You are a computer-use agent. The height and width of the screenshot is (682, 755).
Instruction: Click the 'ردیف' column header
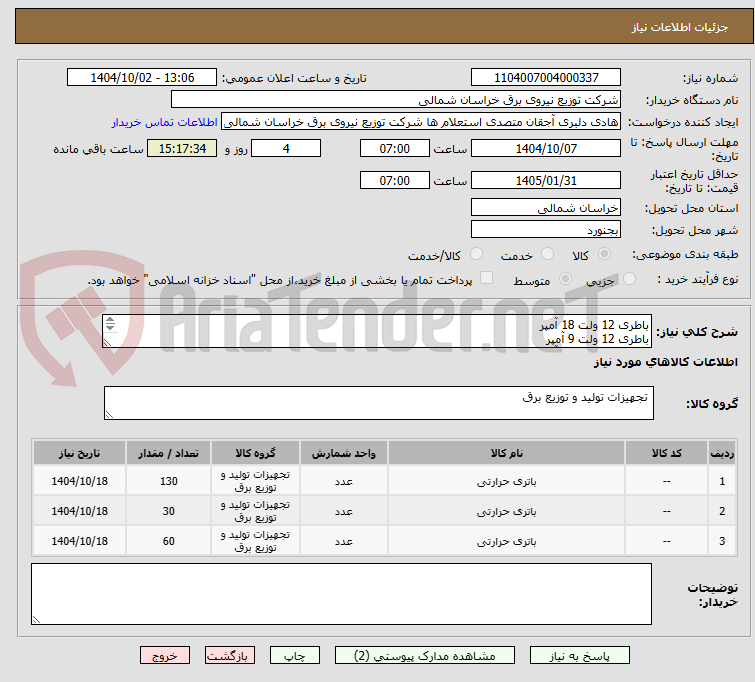[722, 453]
